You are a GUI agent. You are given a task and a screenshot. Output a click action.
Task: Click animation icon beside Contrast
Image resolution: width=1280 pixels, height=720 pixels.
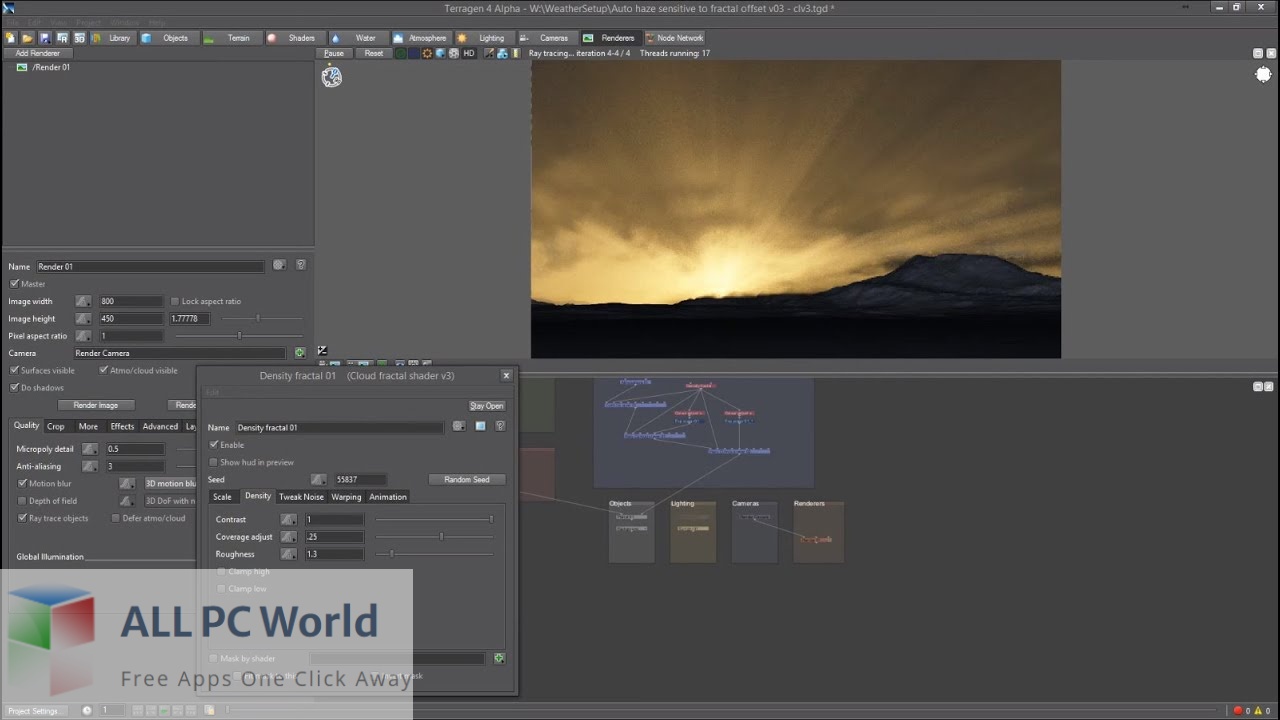(288, 519)
